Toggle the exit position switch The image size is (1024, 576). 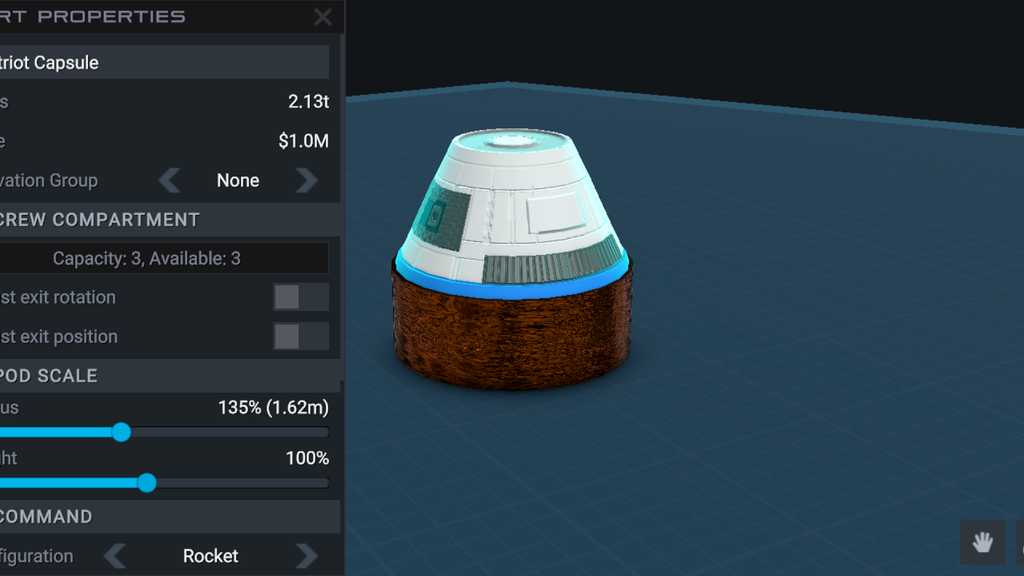pos(301,336)
